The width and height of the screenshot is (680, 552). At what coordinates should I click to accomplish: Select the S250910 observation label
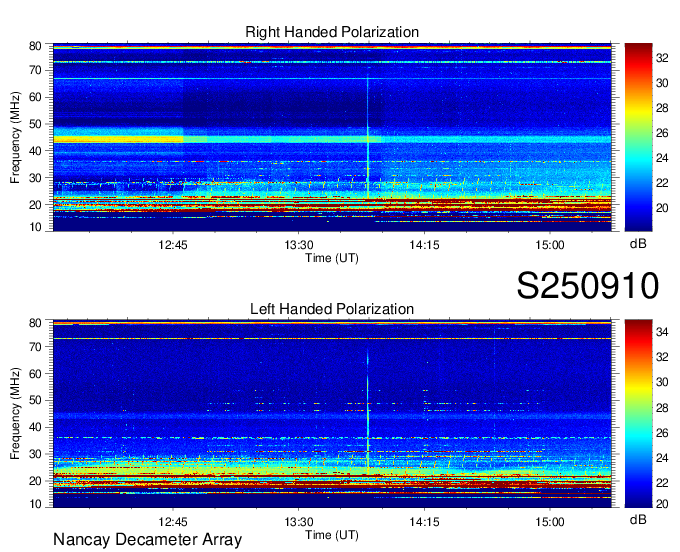coord(587,286)
